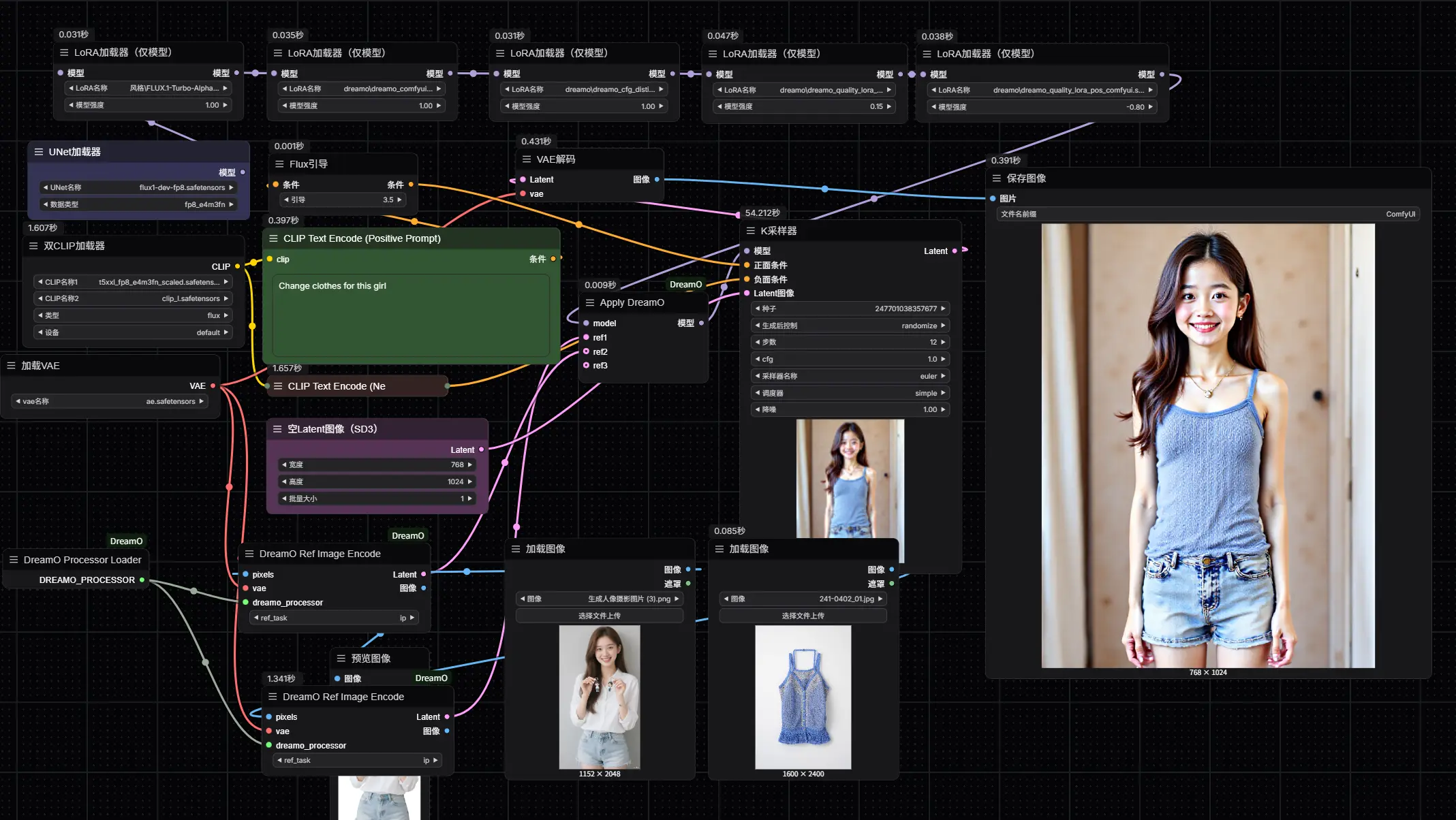Screen dimensions: 1456x820
Task: Click the CLIP Text Encode (Ne collapsed node title
Action: [x=337, y=386]
